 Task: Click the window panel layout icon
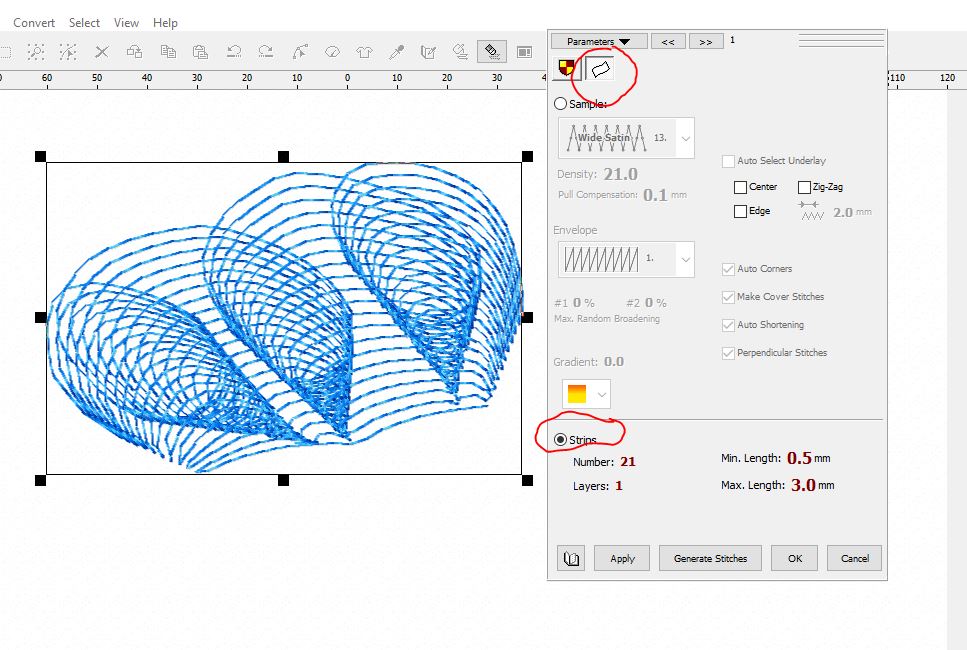pos(525,52)
